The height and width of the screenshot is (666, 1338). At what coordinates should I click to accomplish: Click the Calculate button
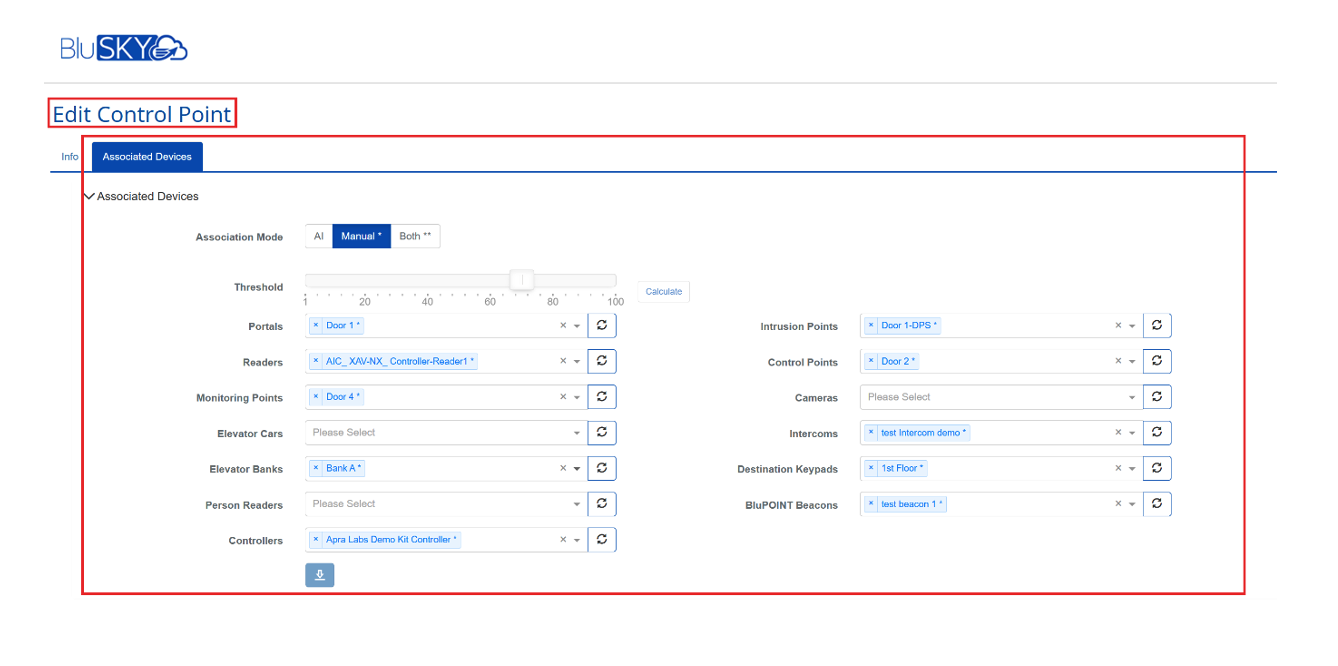tap(663, 292)
